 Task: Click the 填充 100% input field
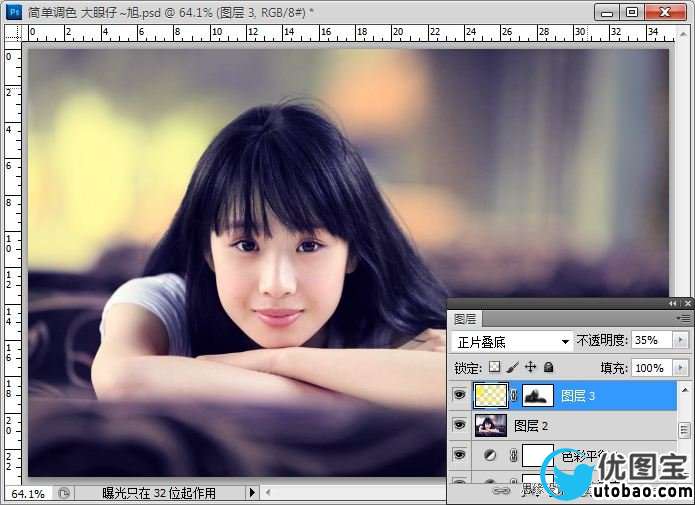tap(652, 368)
